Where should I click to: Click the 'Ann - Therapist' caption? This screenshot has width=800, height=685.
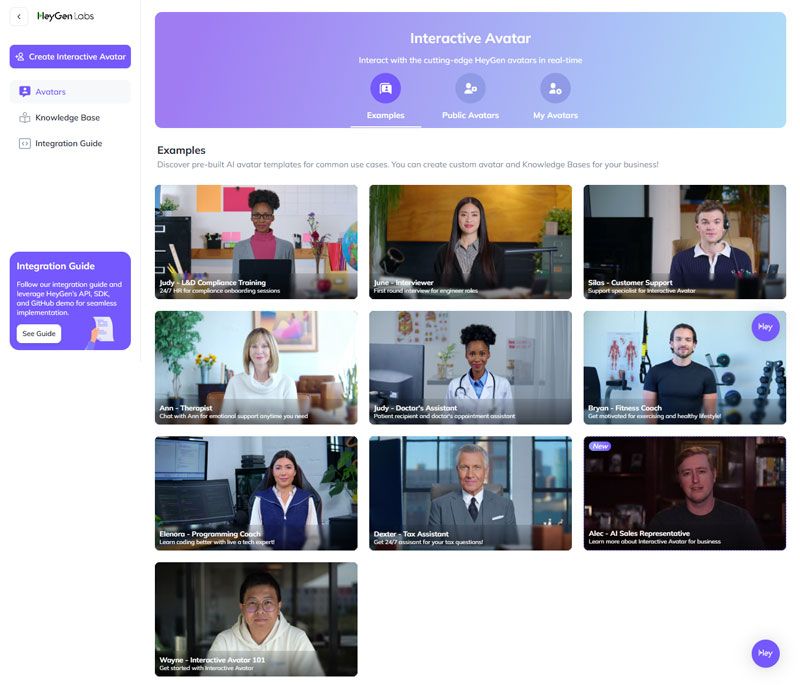(x=186, y=408)
